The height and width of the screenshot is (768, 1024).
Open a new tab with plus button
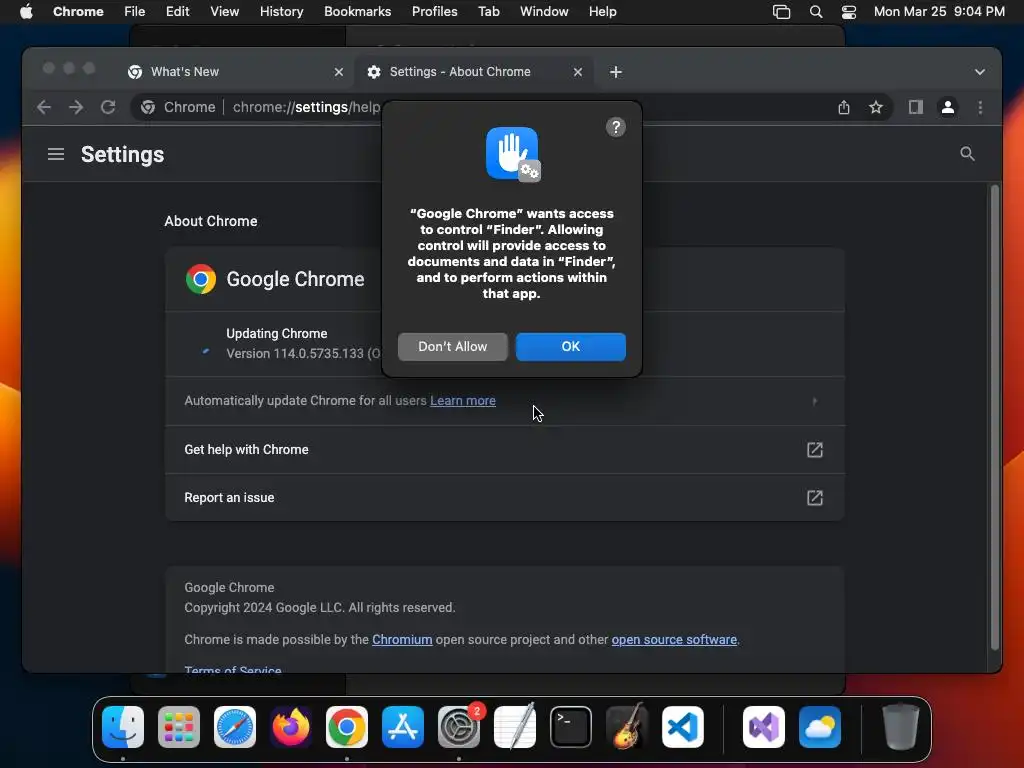coord(615,72)
